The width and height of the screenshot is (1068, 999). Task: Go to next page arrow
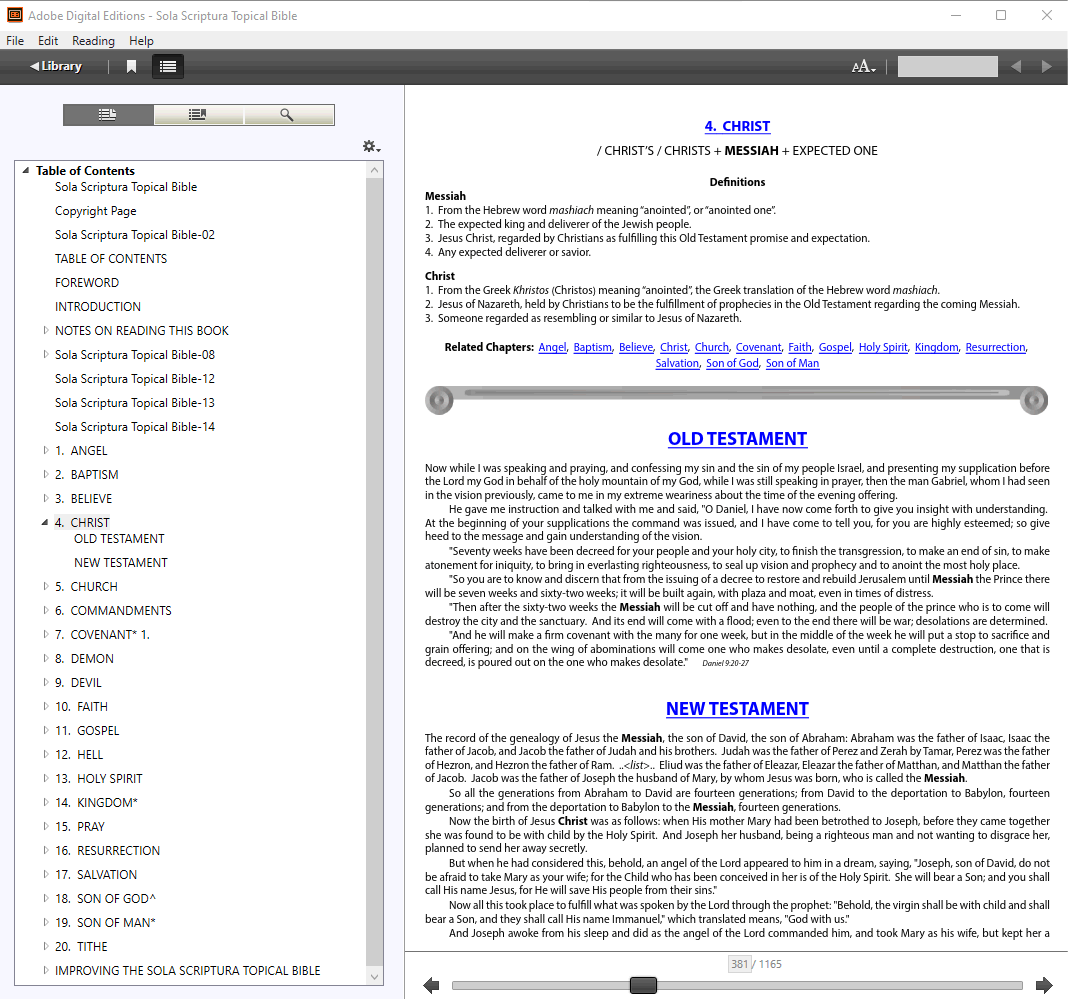(1044, 985)
